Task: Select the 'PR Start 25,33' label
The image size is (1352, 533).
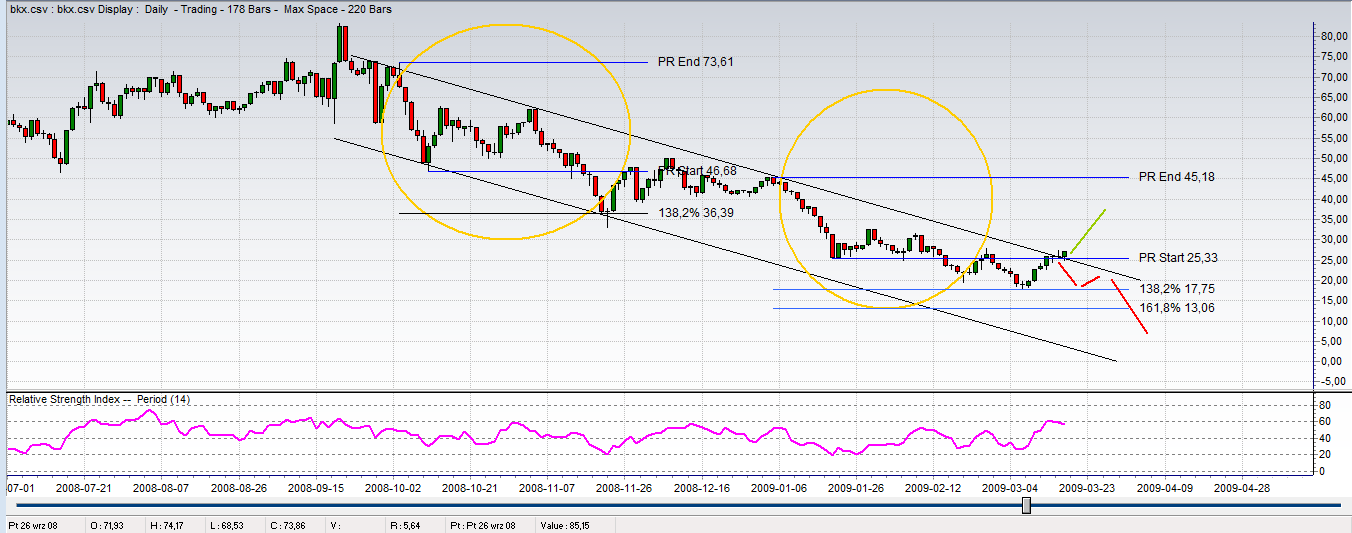Action: 1178,258
